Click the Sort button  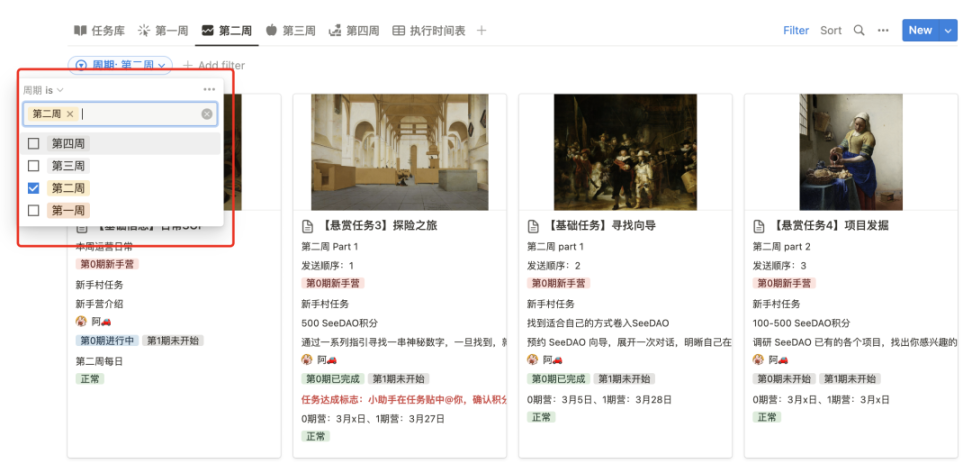[x=831, y=30]
